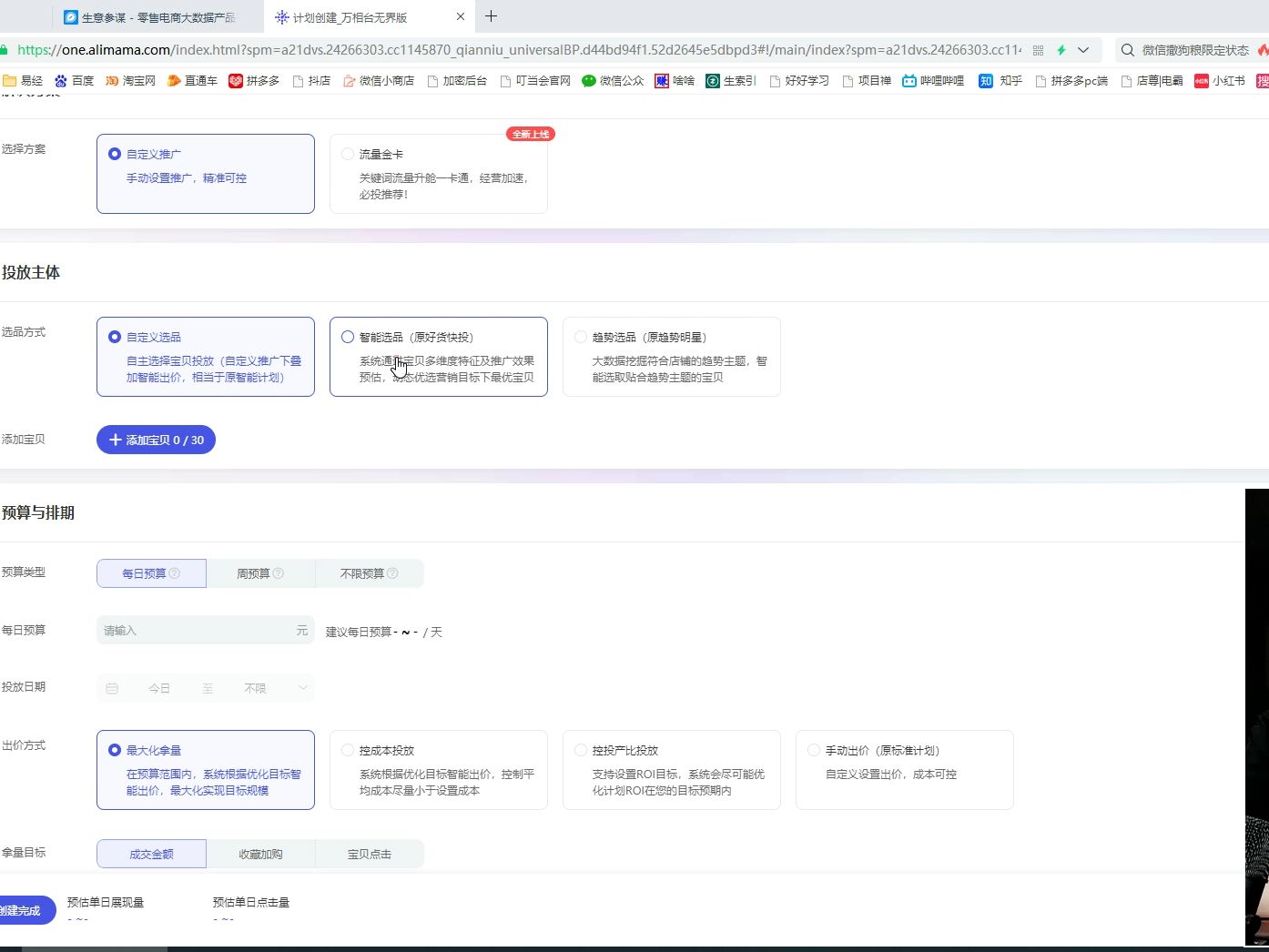Open the 知乎 bookmark
1269x952 pixels.
[x=1000, y=81]
